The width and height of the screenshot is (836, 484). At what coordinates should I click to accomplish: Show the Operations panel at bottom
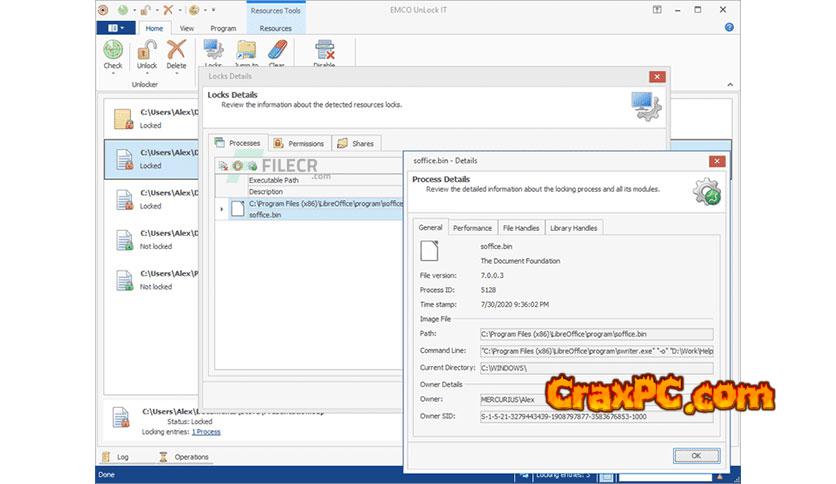pos(184,457)
